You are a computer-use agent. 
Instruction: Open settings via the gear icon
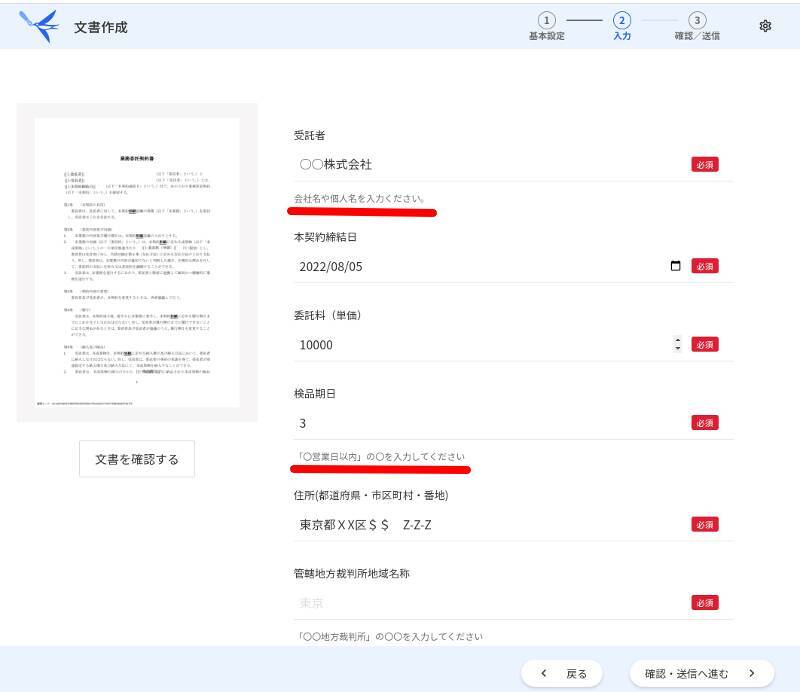765,27
